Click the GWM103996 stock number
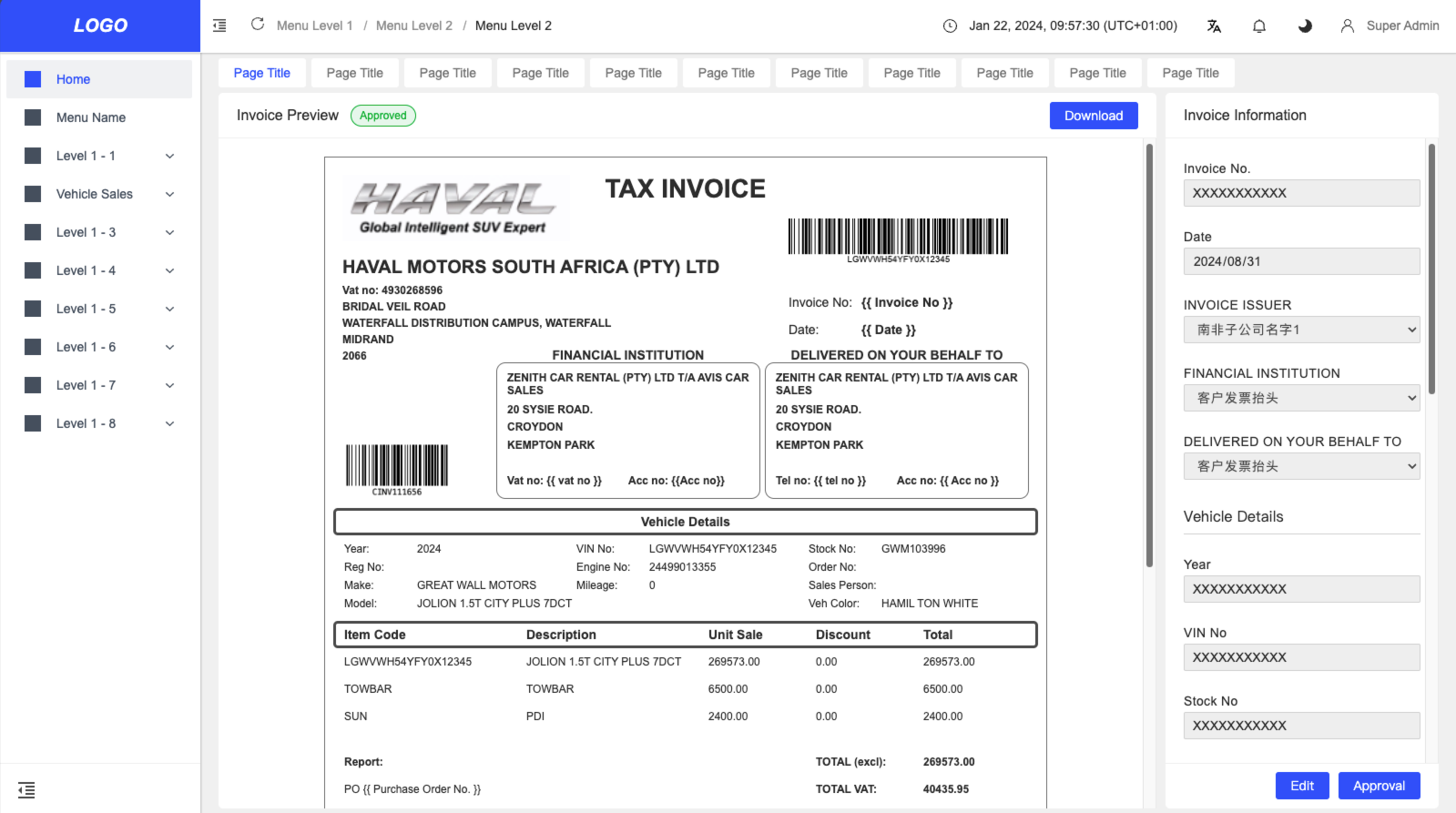The height and width of the screenshot is (813, 1456). click(913, 549)
